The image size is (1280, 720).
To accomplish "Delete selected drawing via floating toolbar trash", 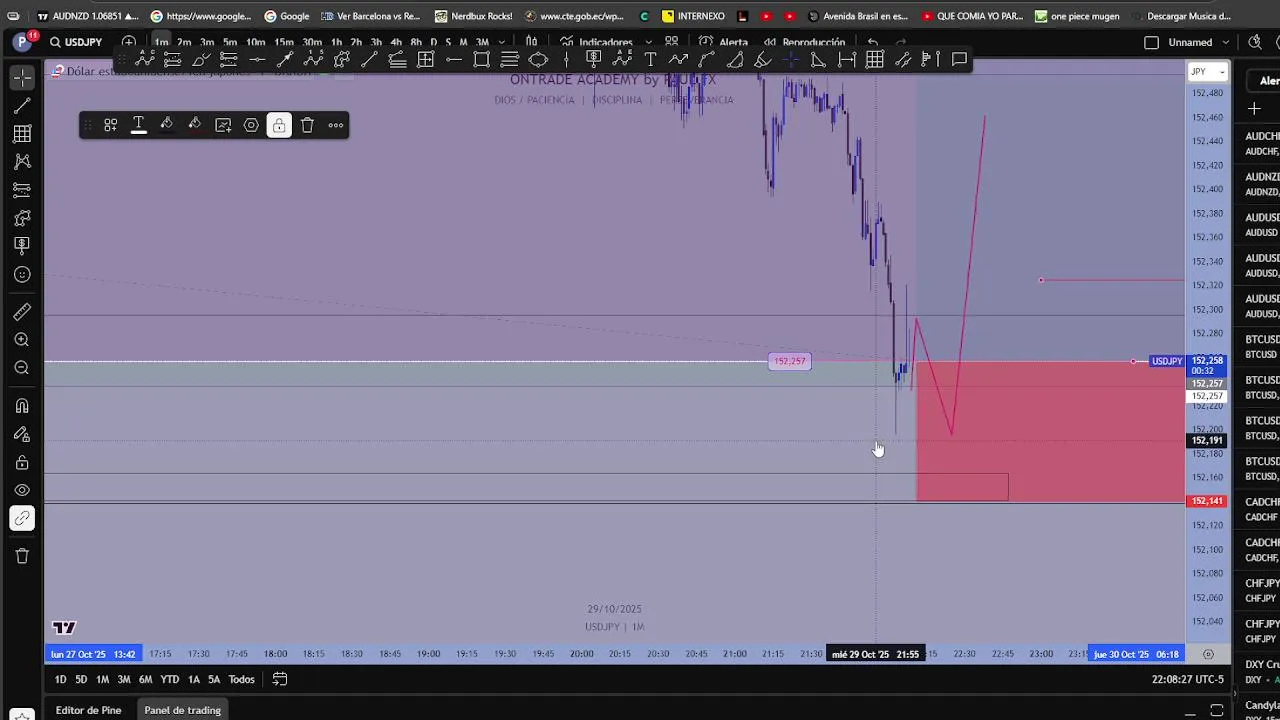I will pyautogui.click(x=307, y=125).
